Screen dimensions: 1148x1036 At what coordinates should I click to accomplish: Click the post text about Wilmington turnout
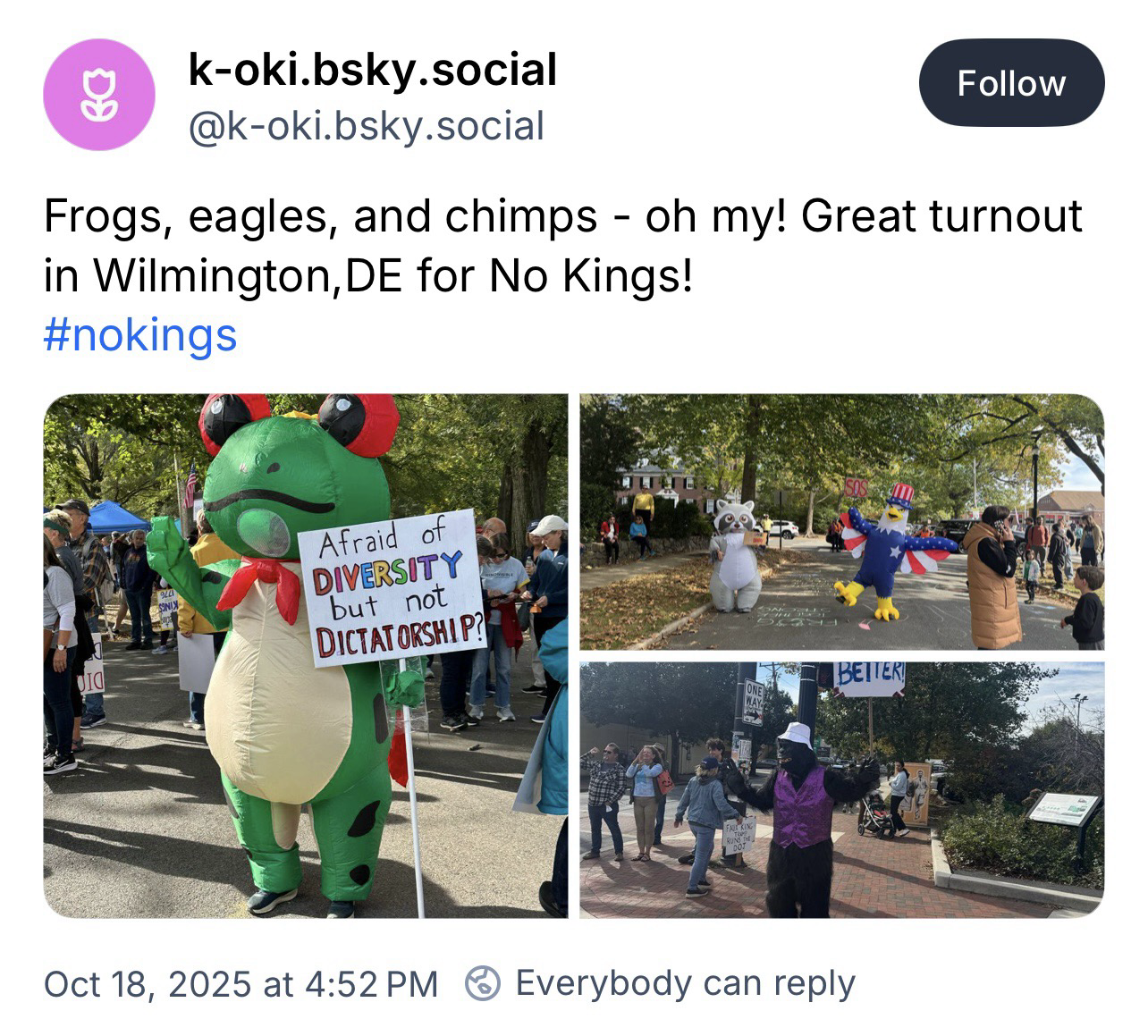pyautogui.click(x=563, y=247)
